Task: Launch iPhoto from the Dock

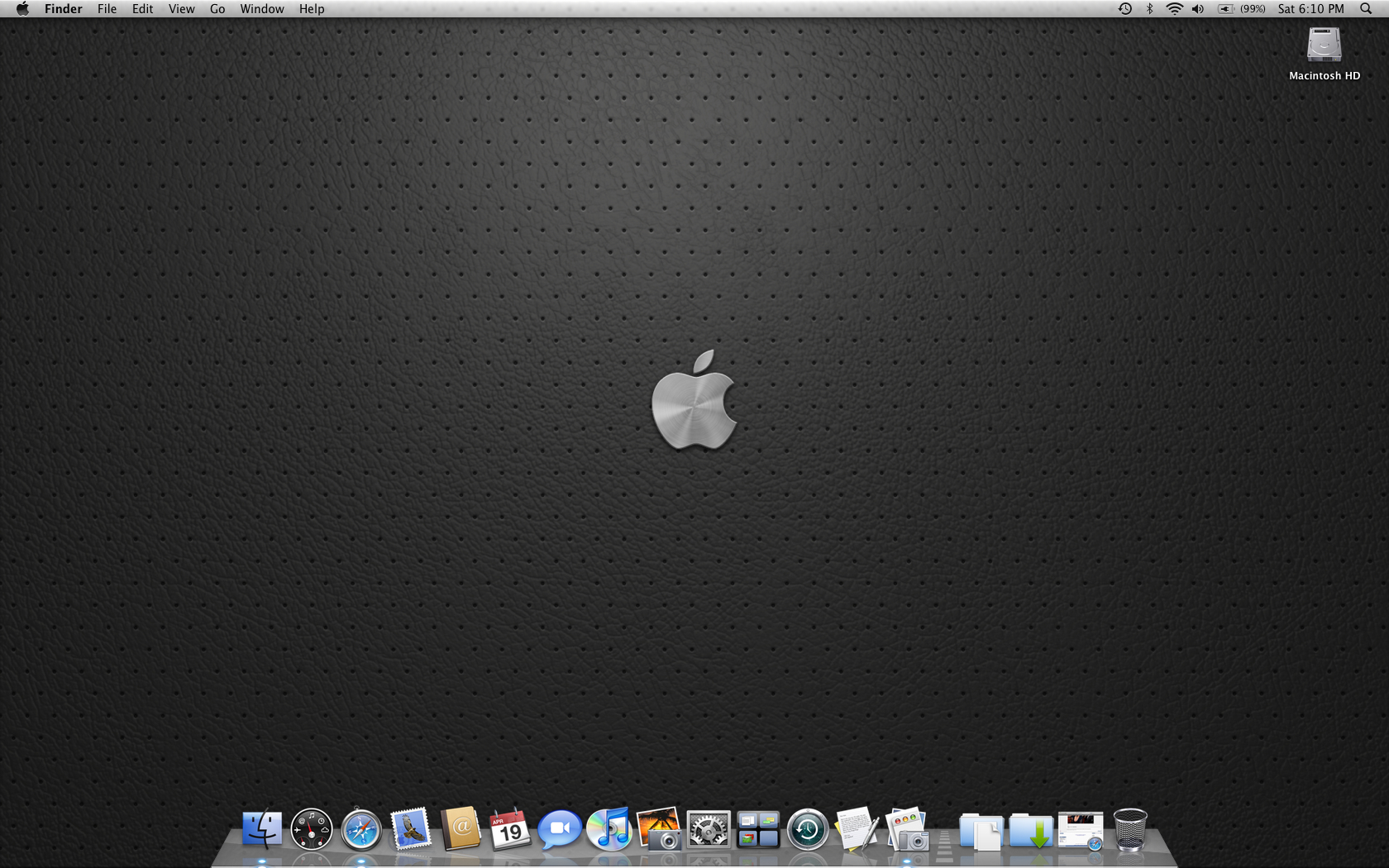Action: coord(659,829)
